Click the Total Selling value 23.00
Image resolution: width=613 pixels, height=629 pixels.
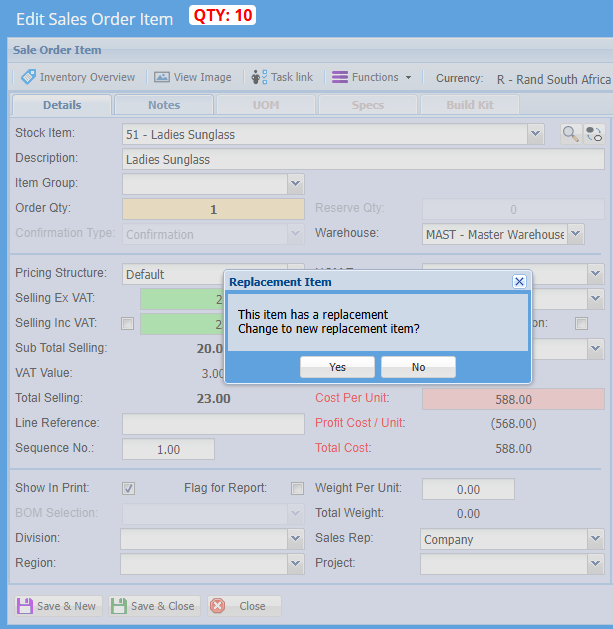[213, 398]
